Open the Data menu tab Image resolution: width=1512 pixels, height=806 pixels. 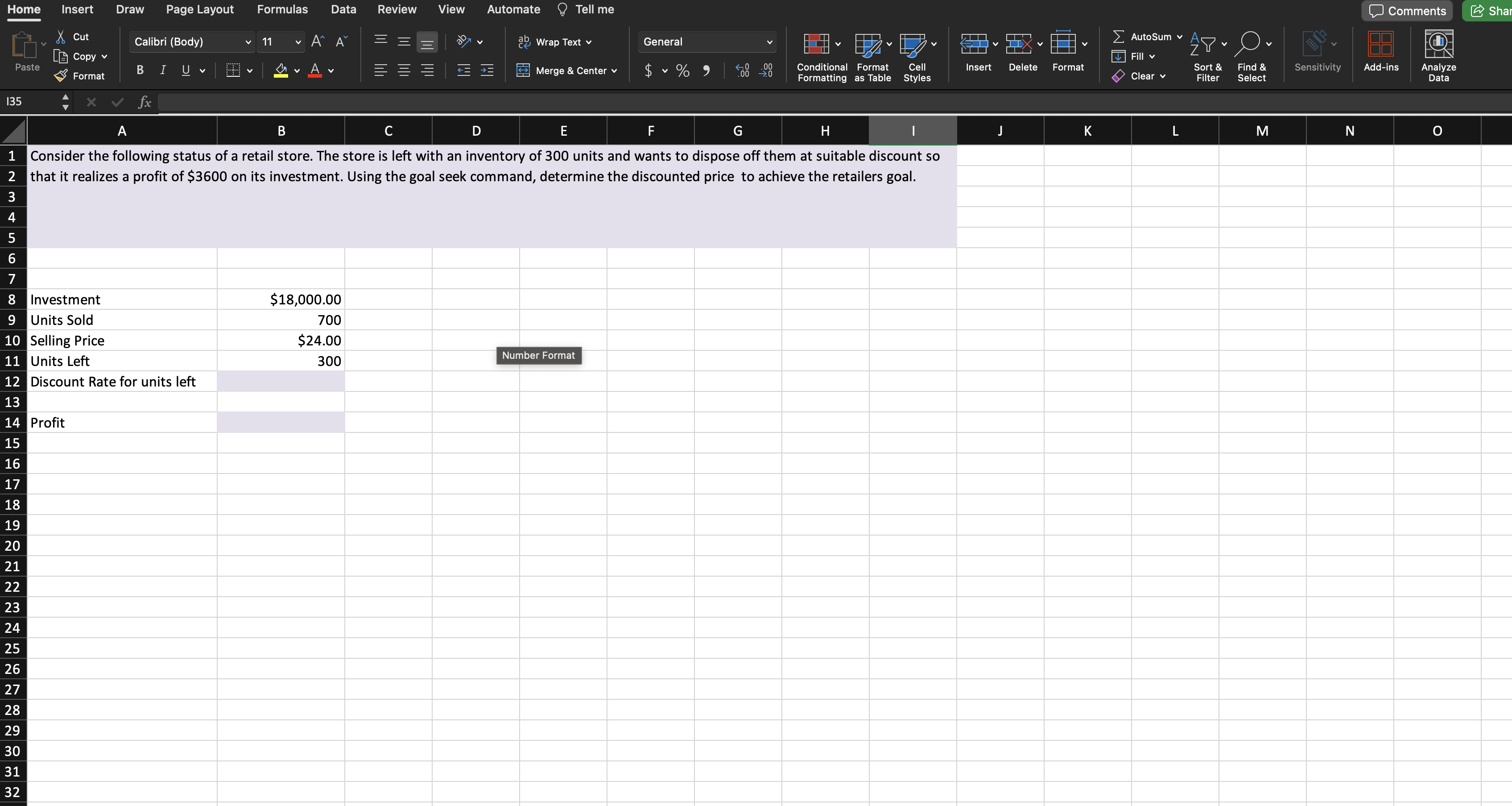click(343, 9)
